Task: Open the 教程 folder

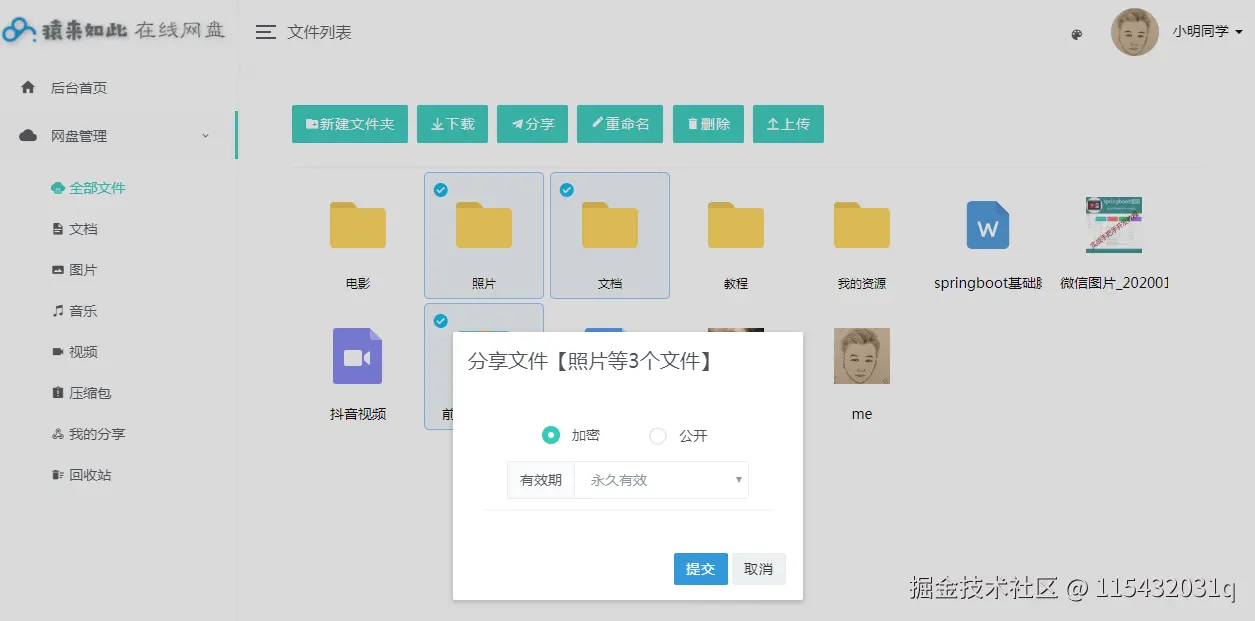Action: [735, 225]
